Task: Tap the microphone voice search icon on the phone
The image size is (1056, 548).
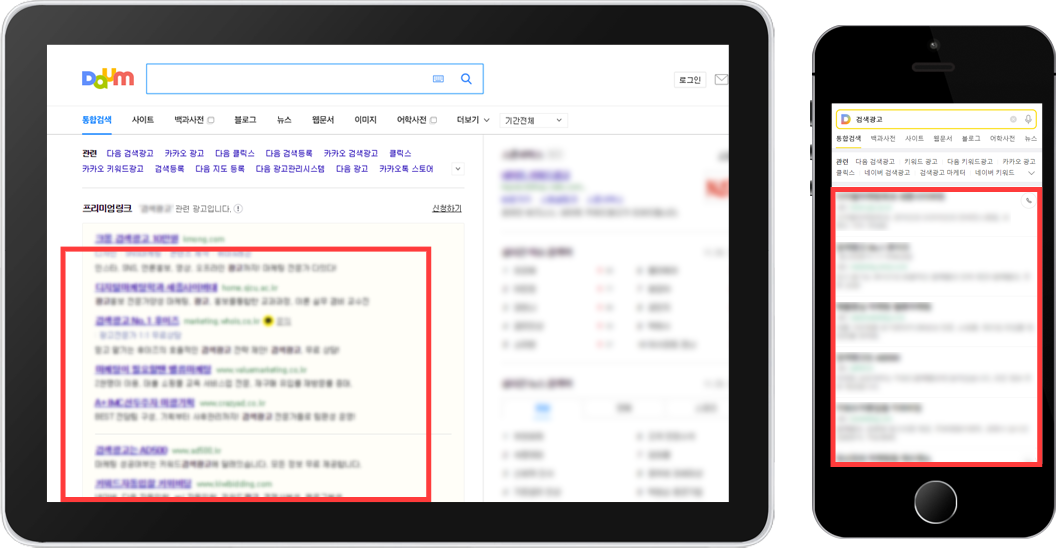Action: click(1028, 119)
